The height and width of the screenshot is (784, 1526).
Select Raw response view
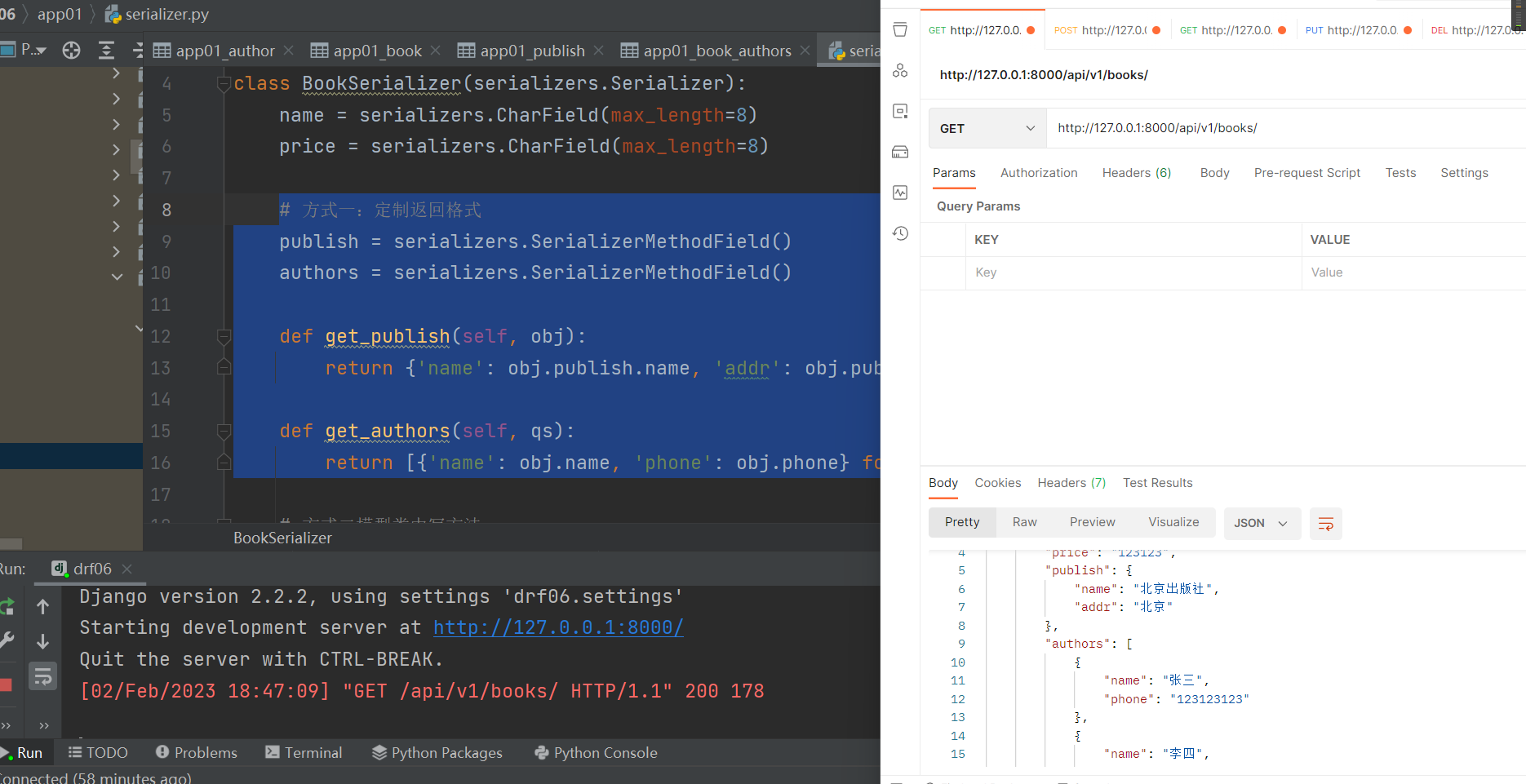[1024, 522]
